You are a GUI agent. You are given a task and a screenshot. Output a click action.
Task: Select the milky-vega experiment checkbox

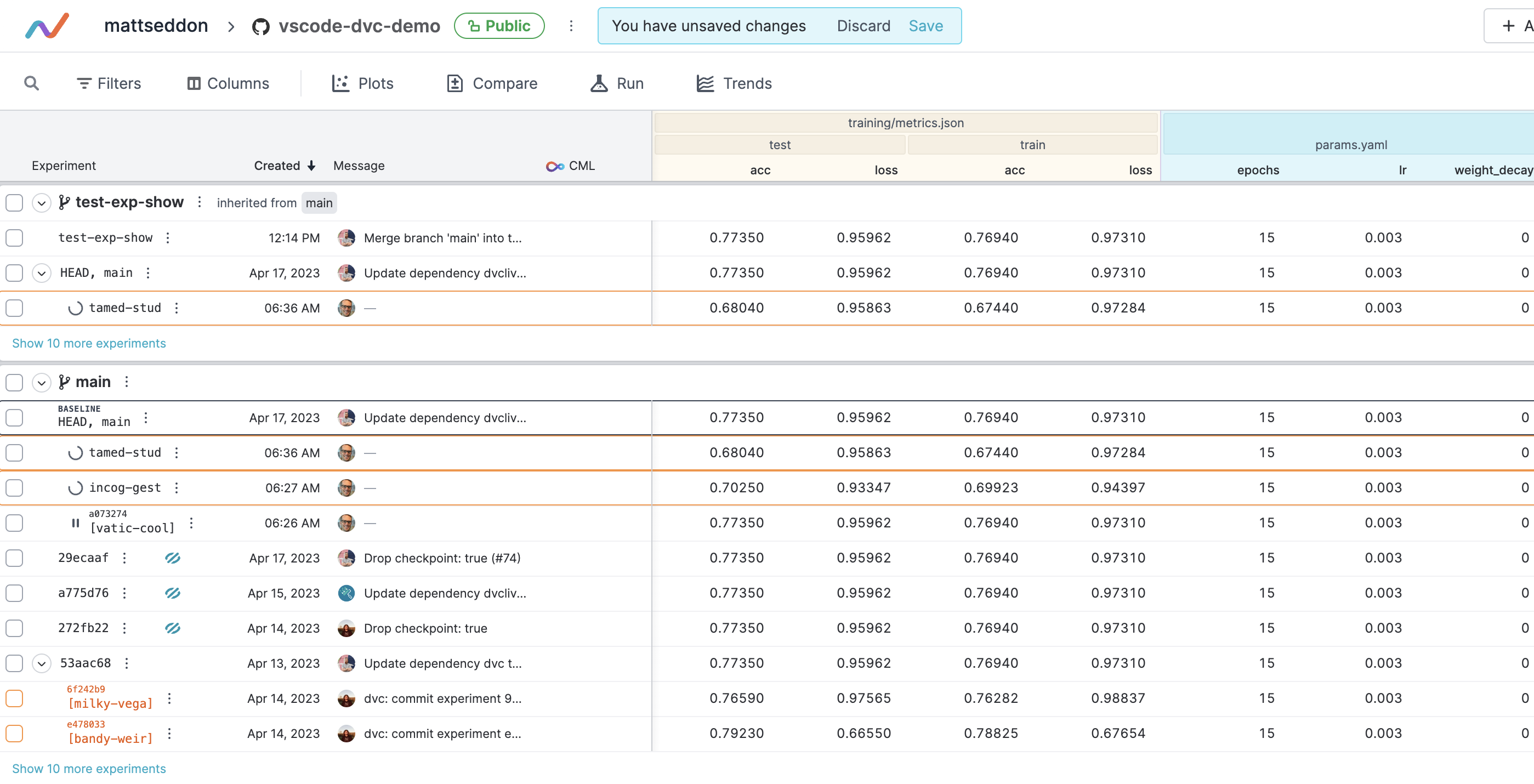point(14,698)
